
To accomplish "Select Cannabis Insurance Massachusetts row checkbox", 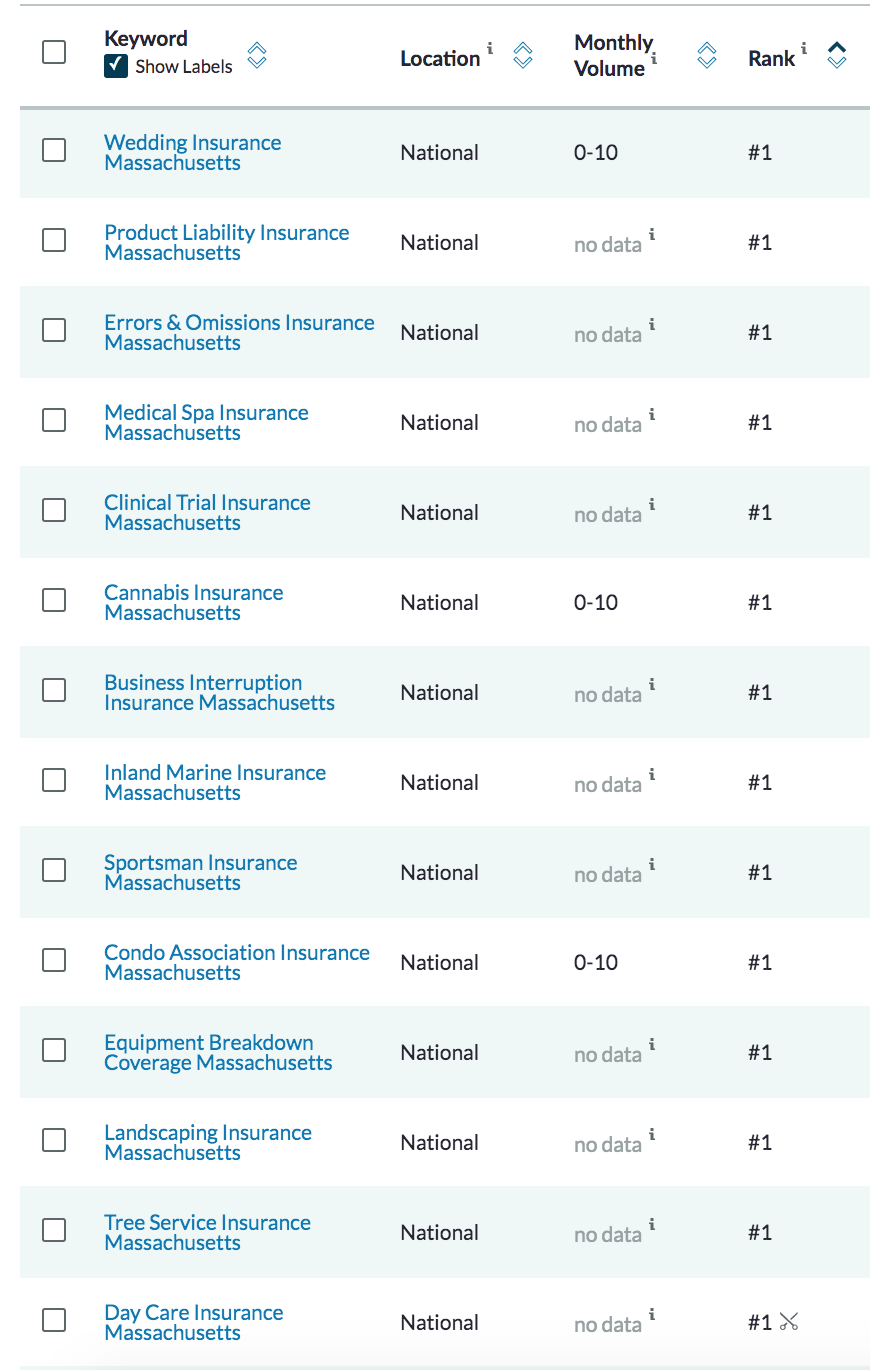I will coord(54,600).
